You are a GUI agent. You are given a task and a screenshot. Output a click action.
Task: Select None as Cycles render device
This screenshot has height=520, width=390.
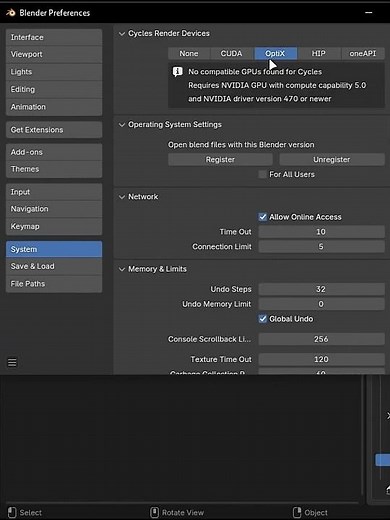click(x=189, y=54)
